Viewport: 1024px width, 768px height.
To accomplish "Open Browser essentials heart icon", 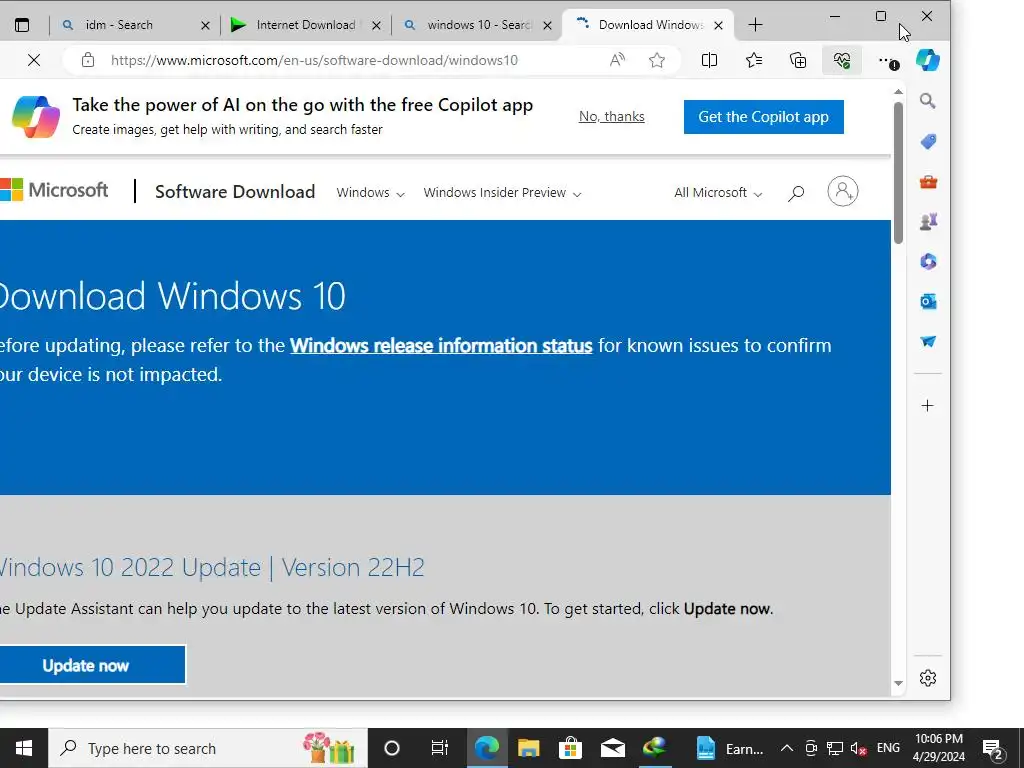I will [x=842, y=60].
